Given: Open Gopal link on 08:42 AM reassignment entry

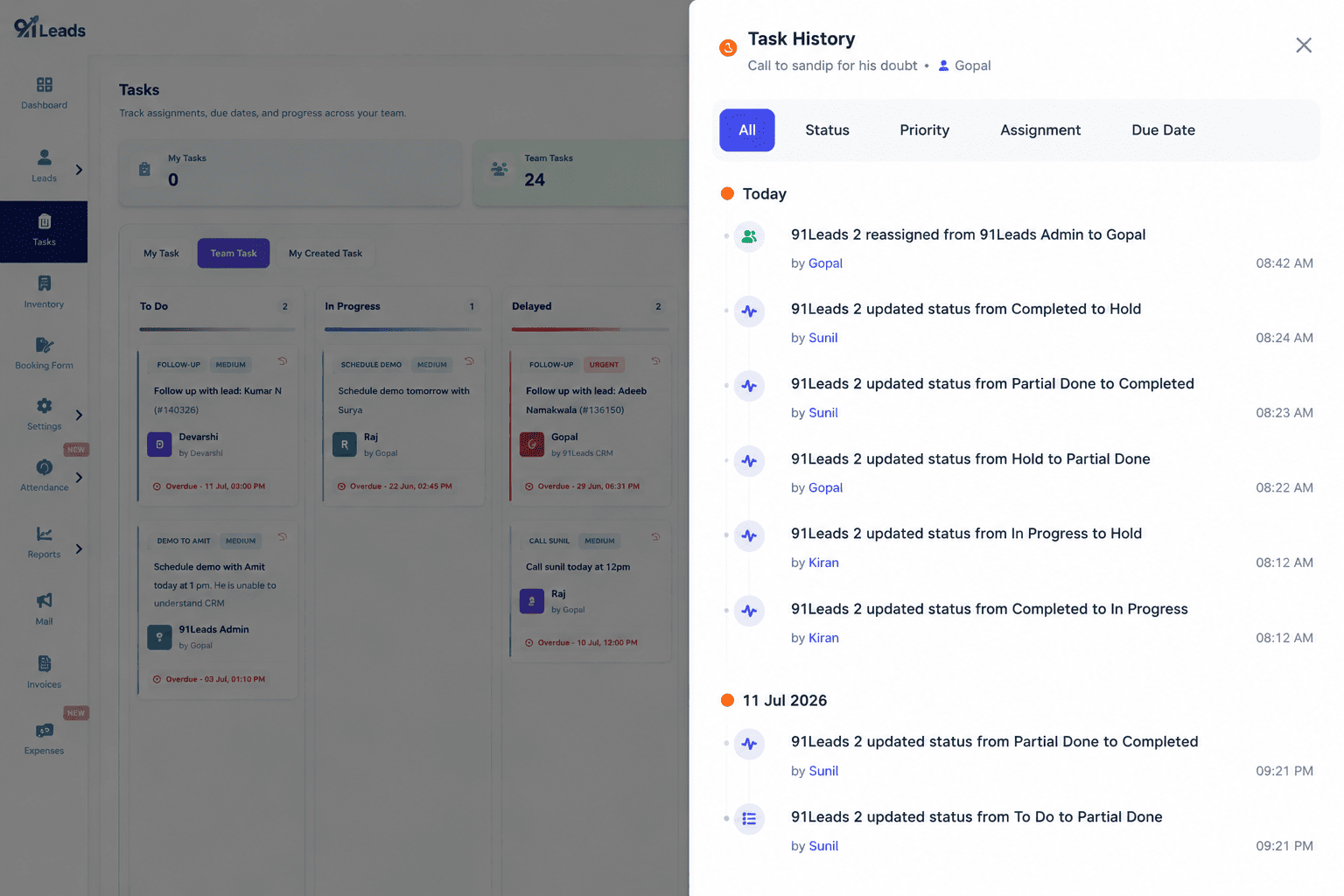Looking at the screenshot, I should click(825, 263).
